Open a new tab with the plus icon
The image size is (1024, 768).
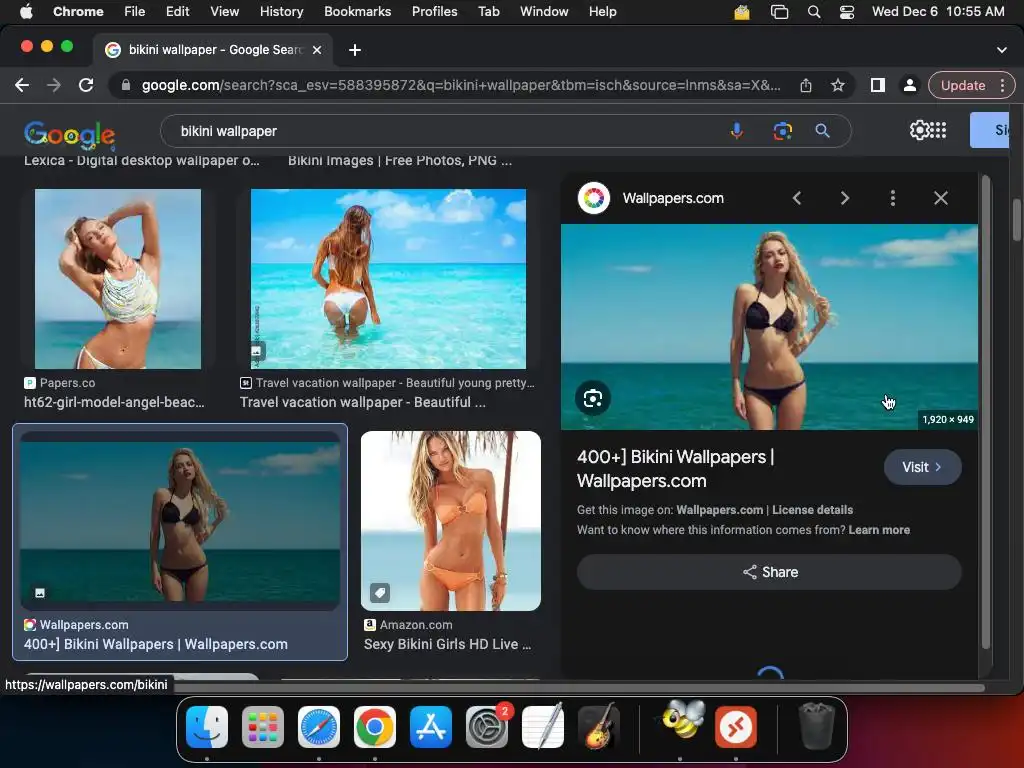pyautogui.click(x=355, y=50)
